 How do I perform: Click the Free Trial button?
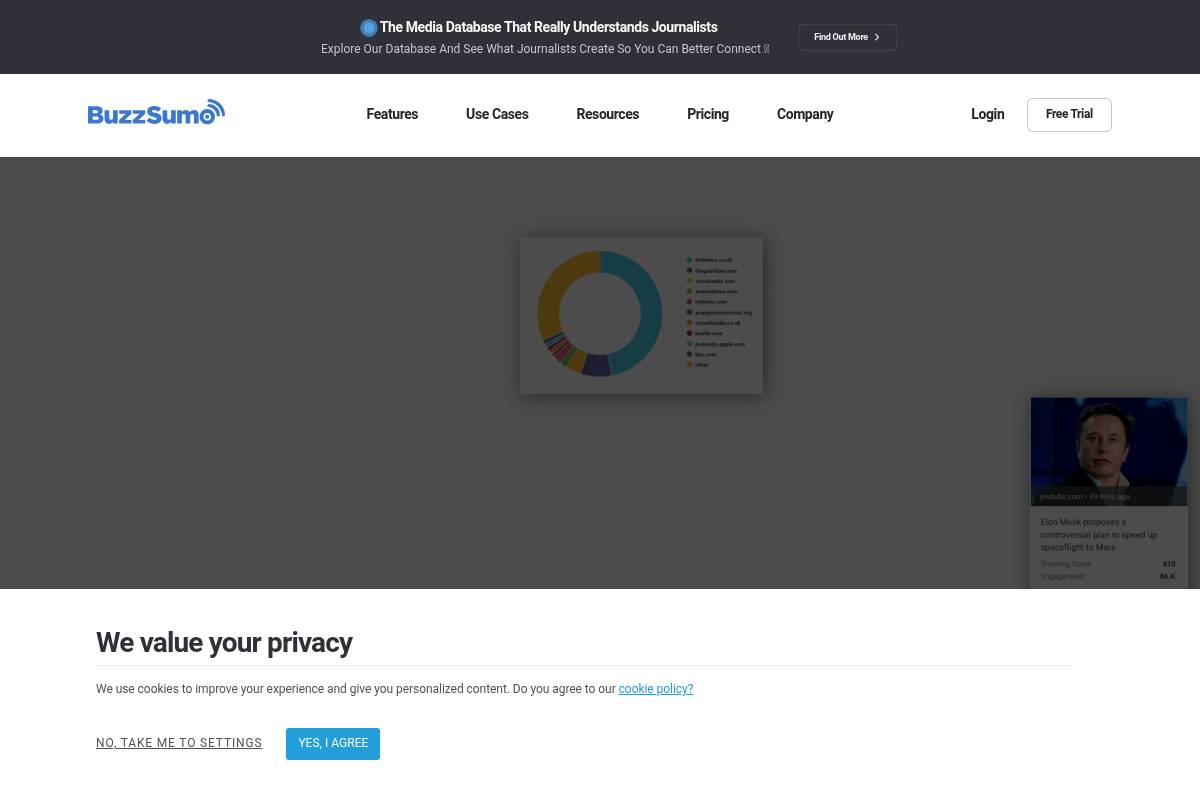click(x=1069, y=114)
